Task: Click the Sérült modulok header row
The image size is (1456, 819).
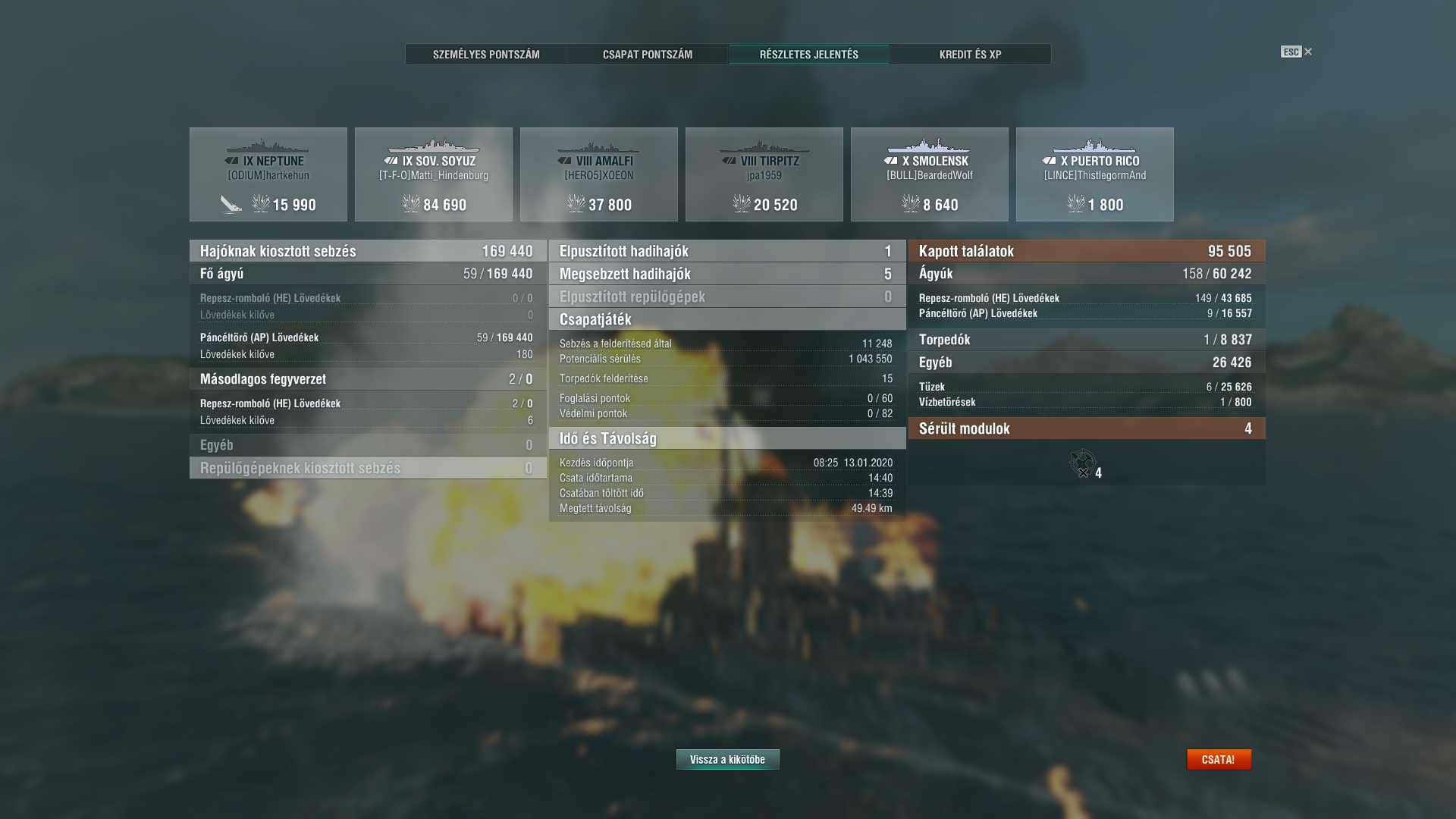Action: click(1087, 428)
